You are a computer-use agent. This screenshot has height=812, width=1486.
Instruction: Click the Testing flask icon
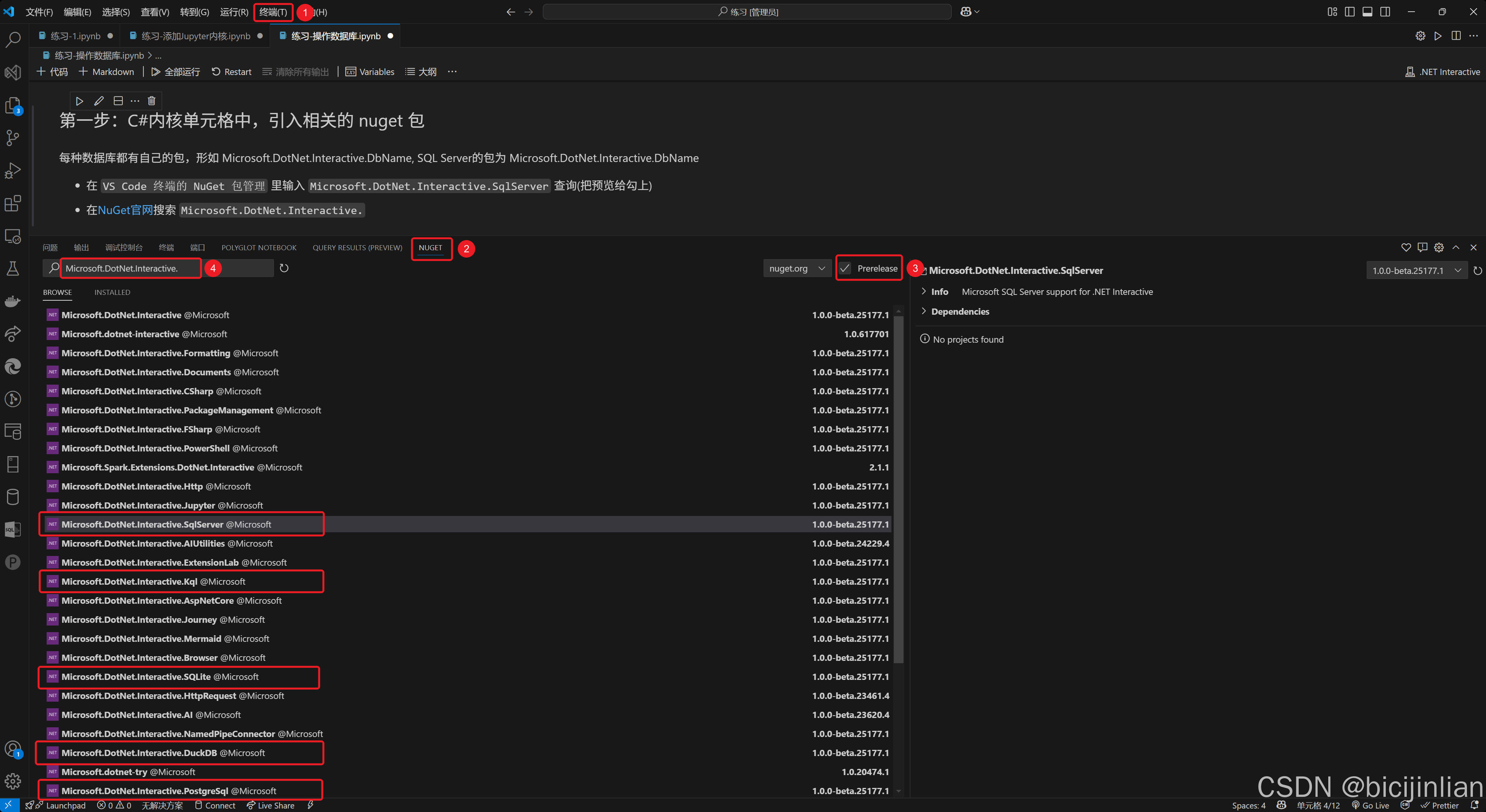13,268
